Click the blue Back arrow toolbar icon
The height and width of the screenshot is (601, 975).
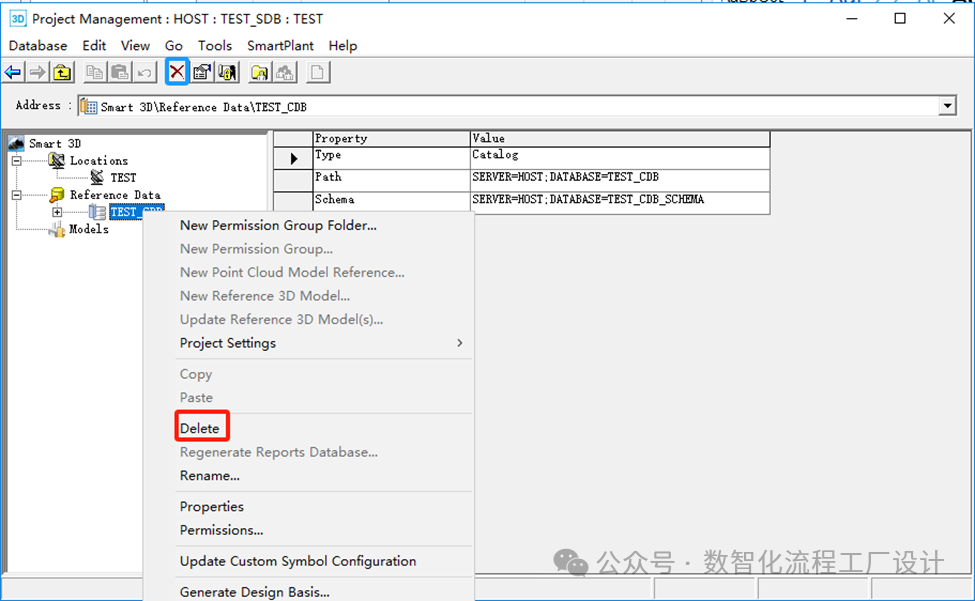[x=13, y=73]
